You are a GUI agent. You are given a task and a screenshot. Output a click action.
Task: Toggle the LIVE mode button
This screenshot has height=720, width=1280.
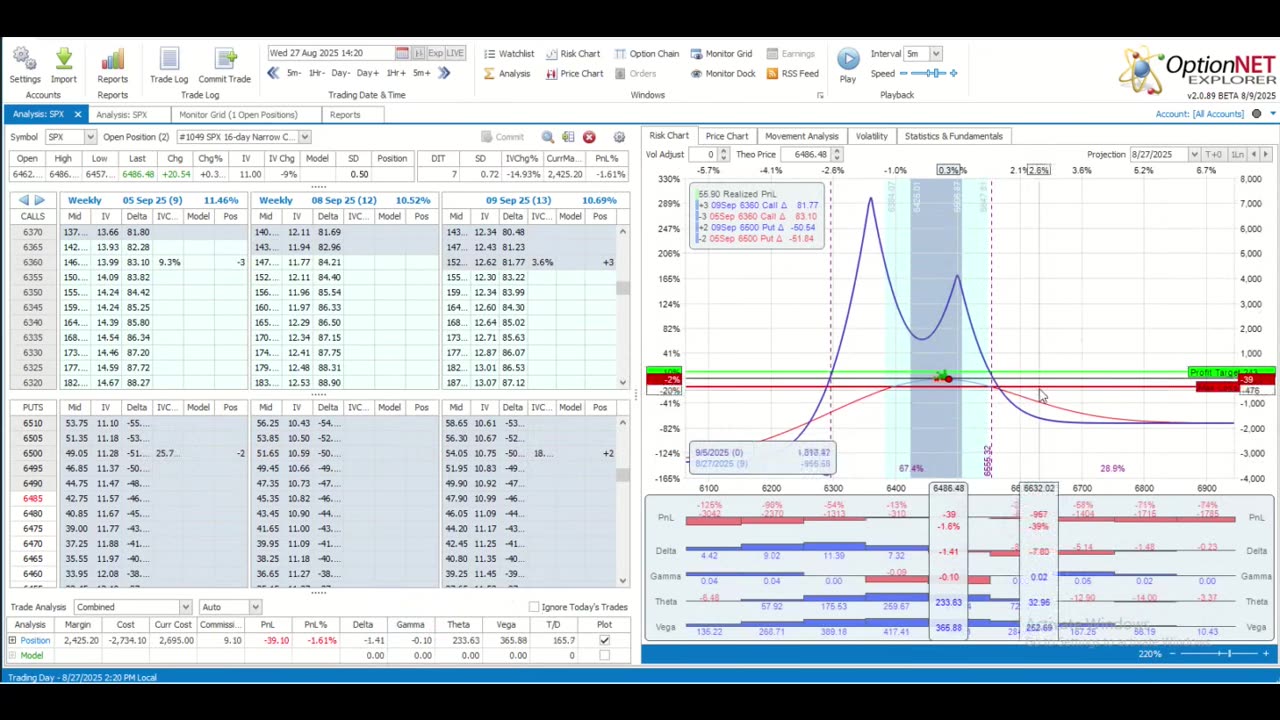click(455, 53)
